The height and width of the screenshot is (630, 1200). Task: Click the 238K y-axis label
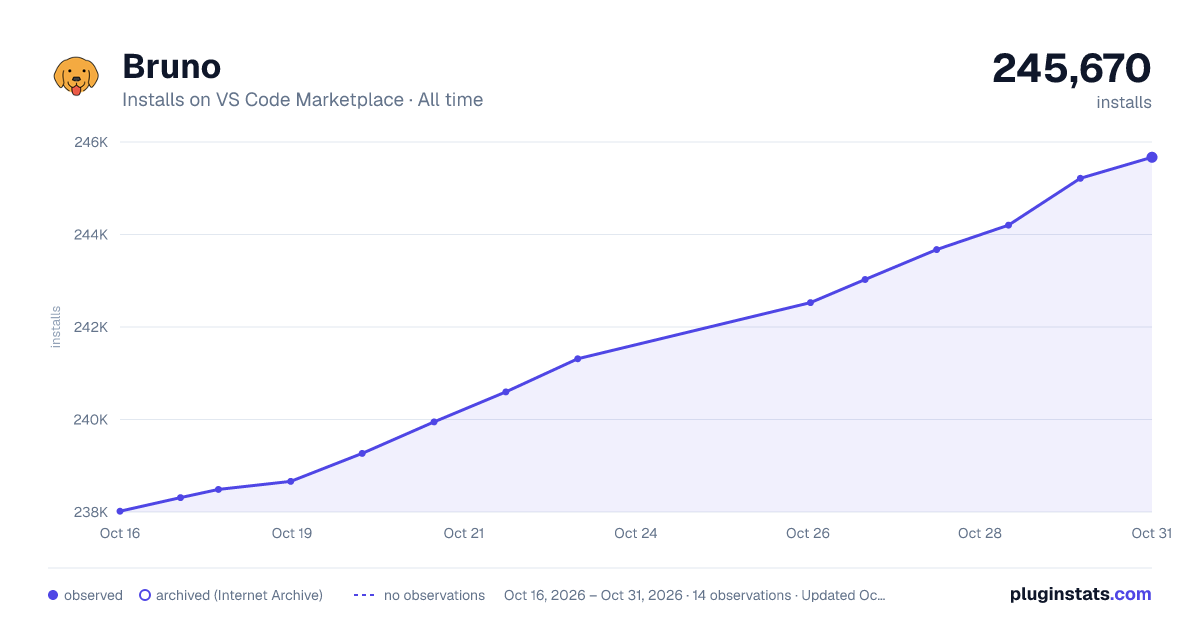click(x=91, y=512)
